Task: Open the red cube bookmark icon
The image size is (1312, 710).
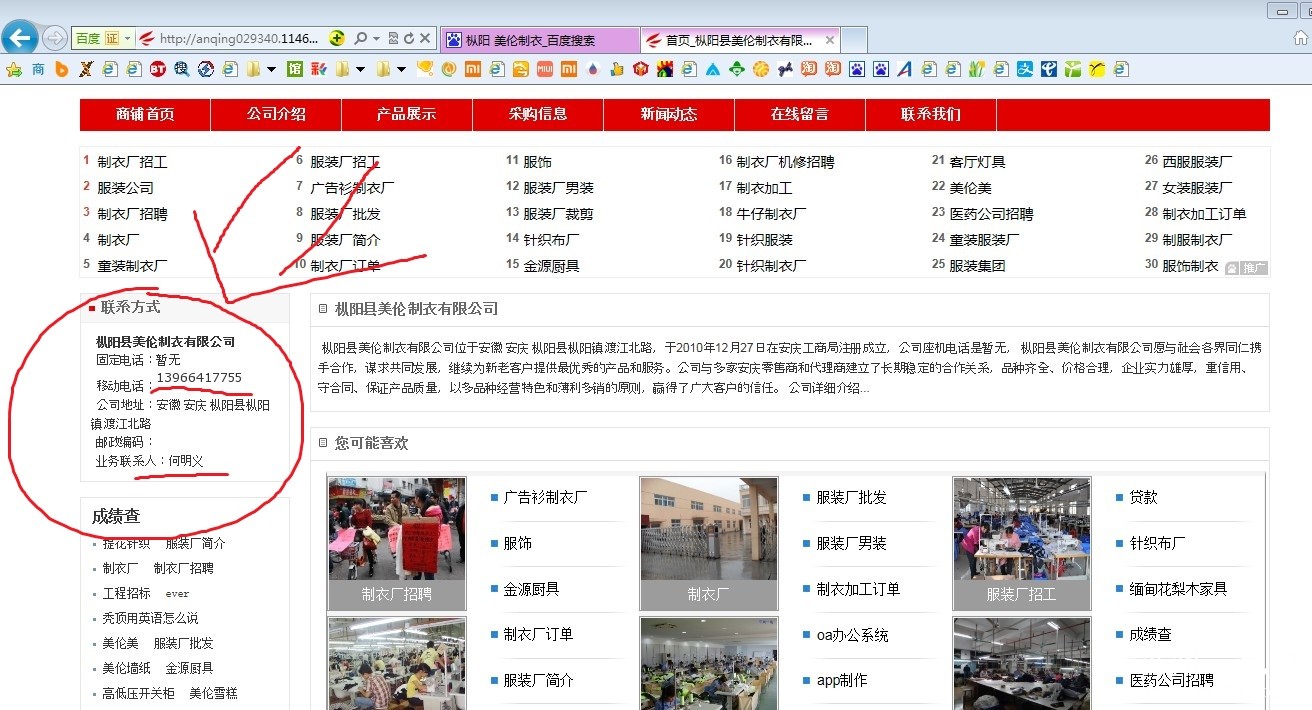Action: pos(640,69)
